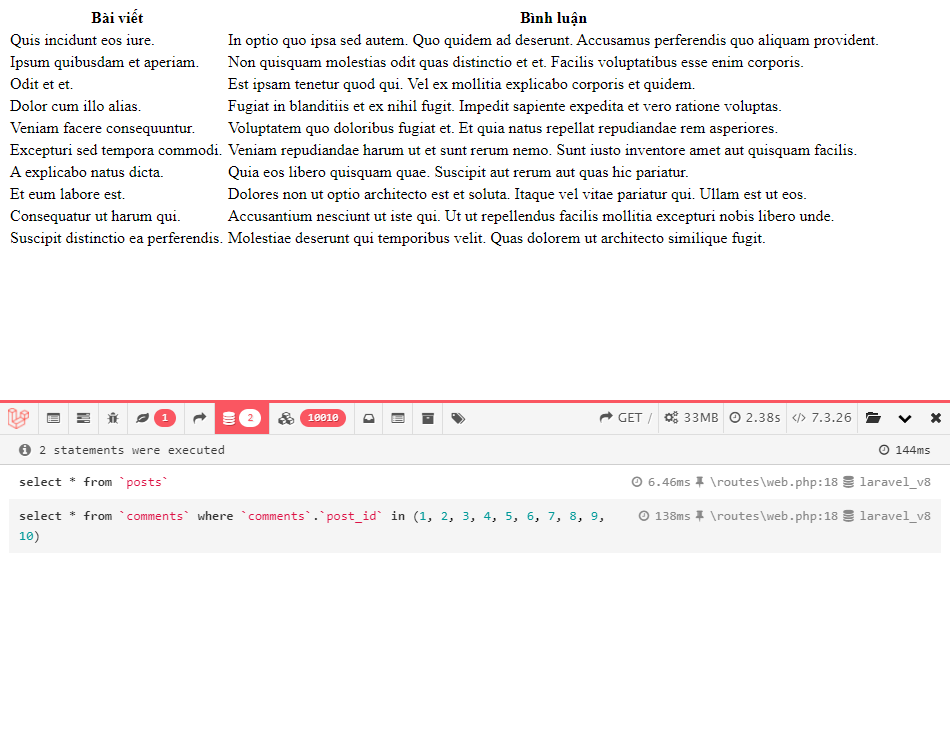Viewport: 950px width, 733px height.
Task: Open the Views leaf tab
Action: [156, 418]
